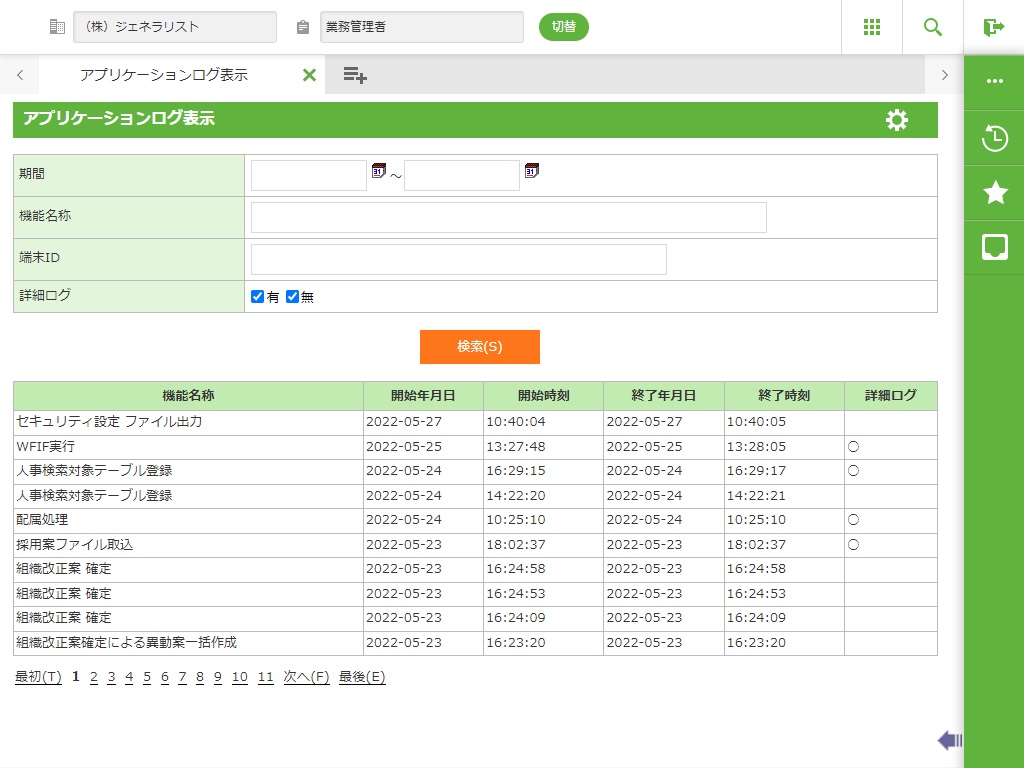Open the history clock icon in sidebar
1024x768 pixels.
point(994,138)
